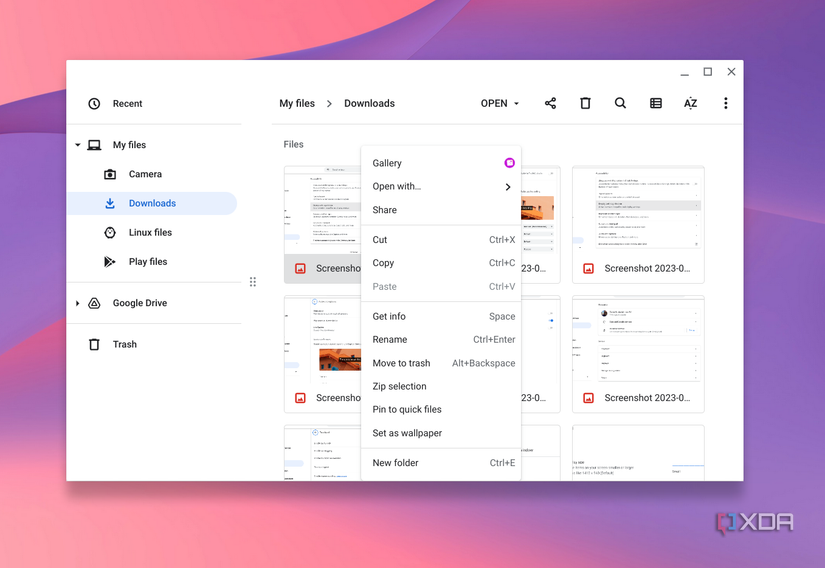Select Linux files label in the sidebar
This screenshot has width=825, height=568.
click(150, 232)
